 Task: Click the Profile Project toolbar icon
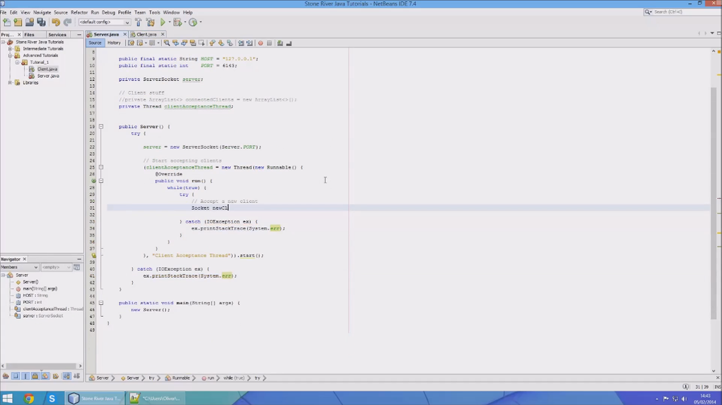pos(192,22)
